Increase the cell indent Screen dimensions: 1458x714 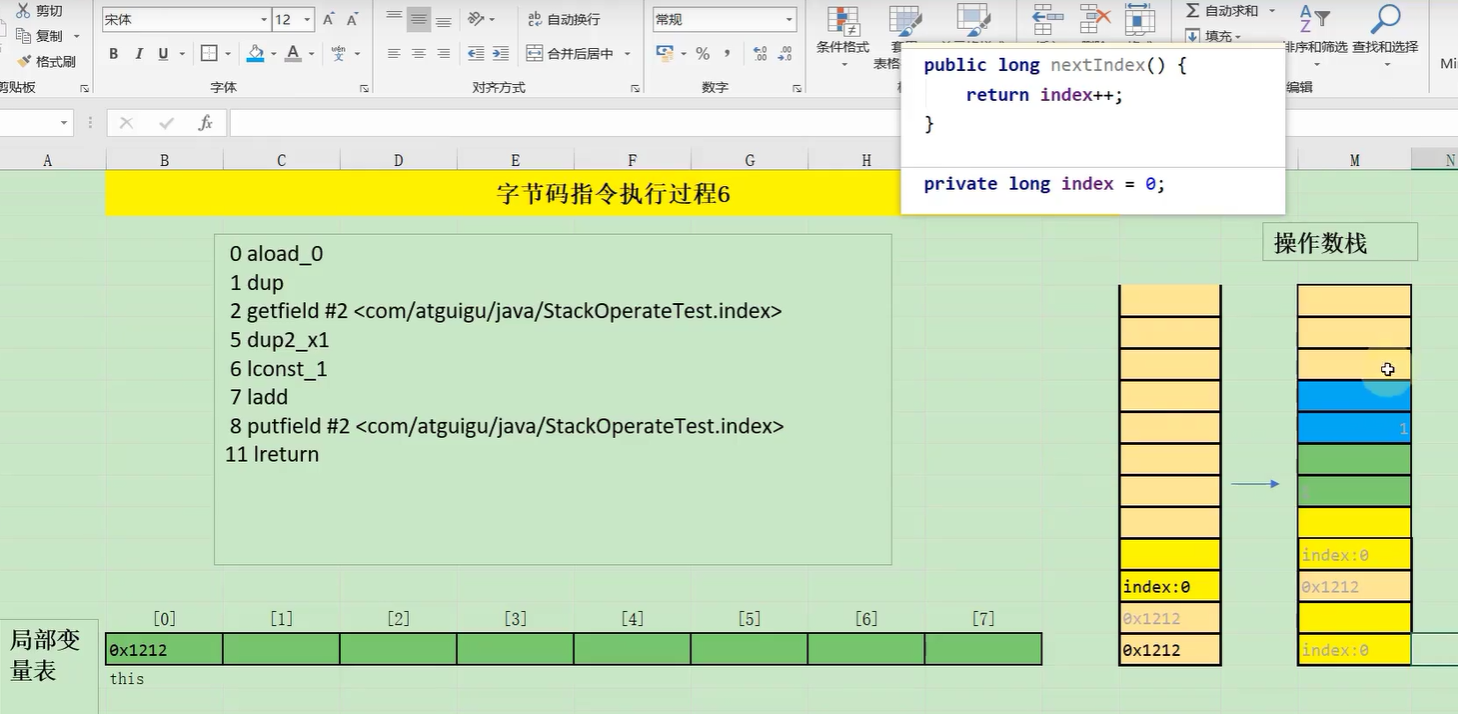[501, 54]
